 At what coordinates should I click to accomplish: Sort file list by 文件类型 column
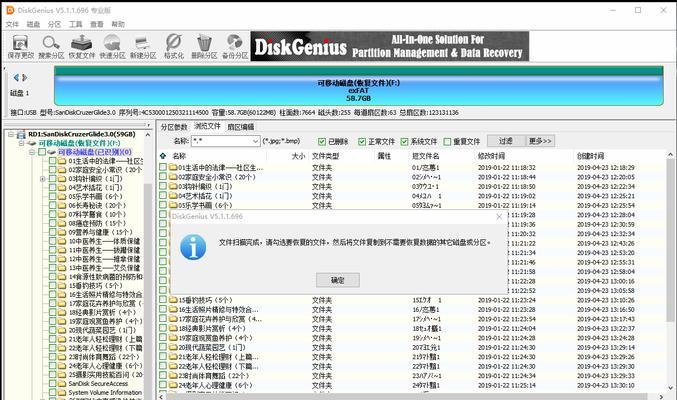click(326, 156)
